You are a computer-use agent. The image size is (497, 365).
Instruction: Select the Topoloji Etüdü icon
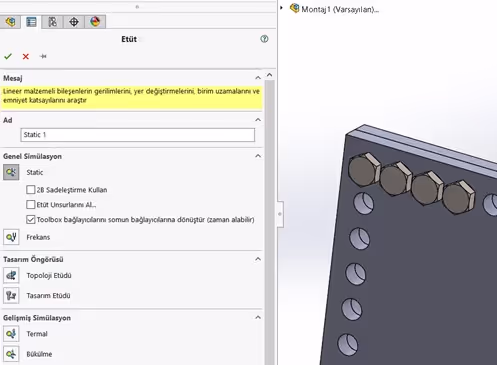point(11,275)
